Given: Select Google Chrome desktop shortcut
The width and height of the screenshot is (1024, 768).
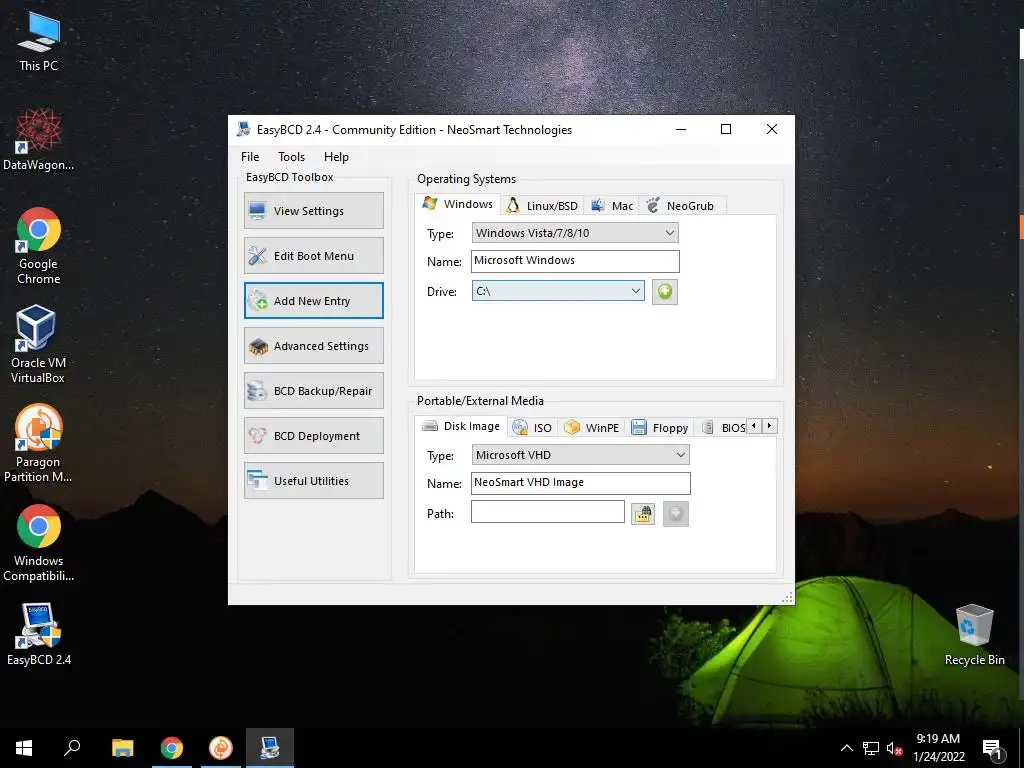Looking at the screenshot, I should 39,246.
